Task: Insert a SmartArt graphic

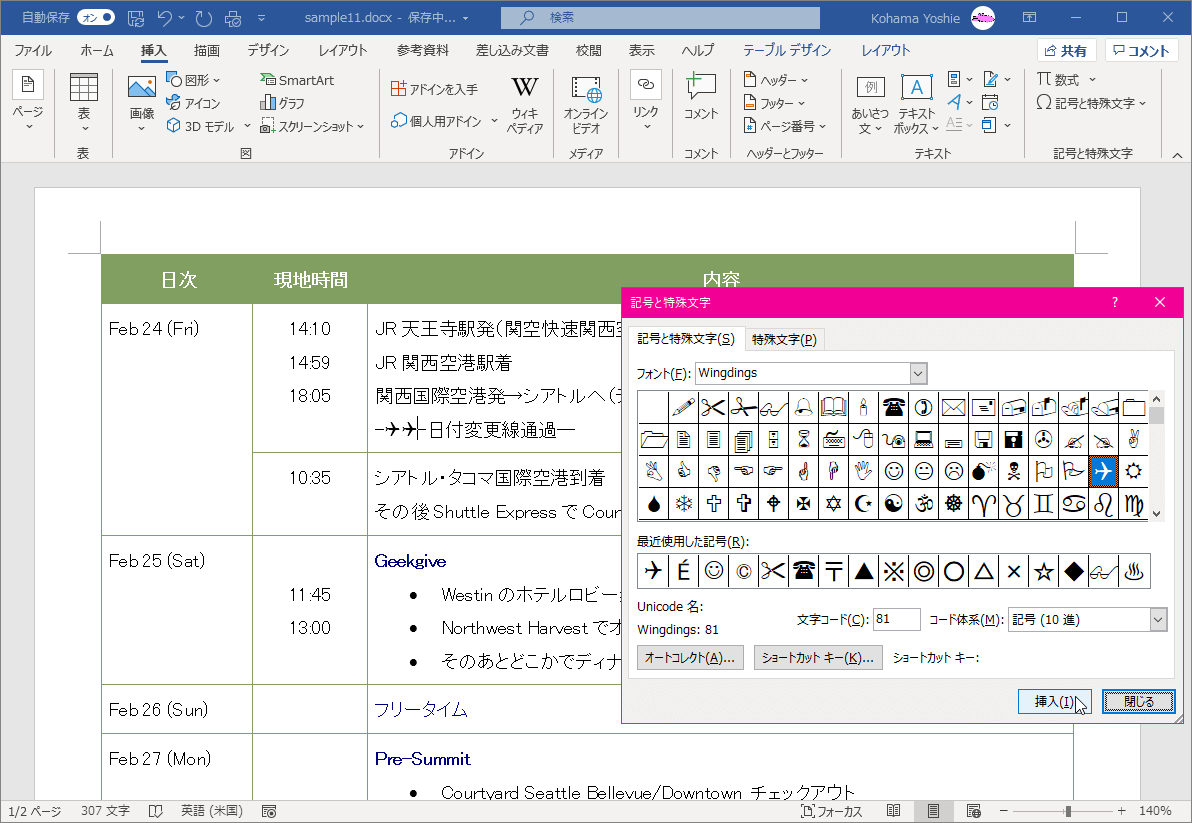Action: (297, 80)
